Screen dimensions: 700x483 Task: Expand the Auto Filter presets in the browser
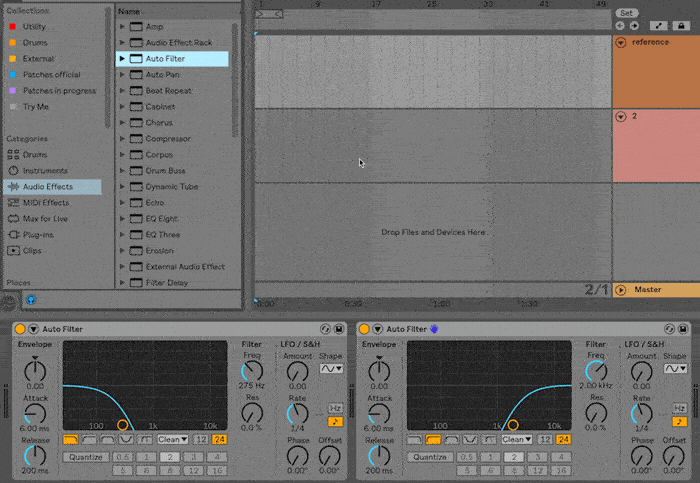[122, 58]
